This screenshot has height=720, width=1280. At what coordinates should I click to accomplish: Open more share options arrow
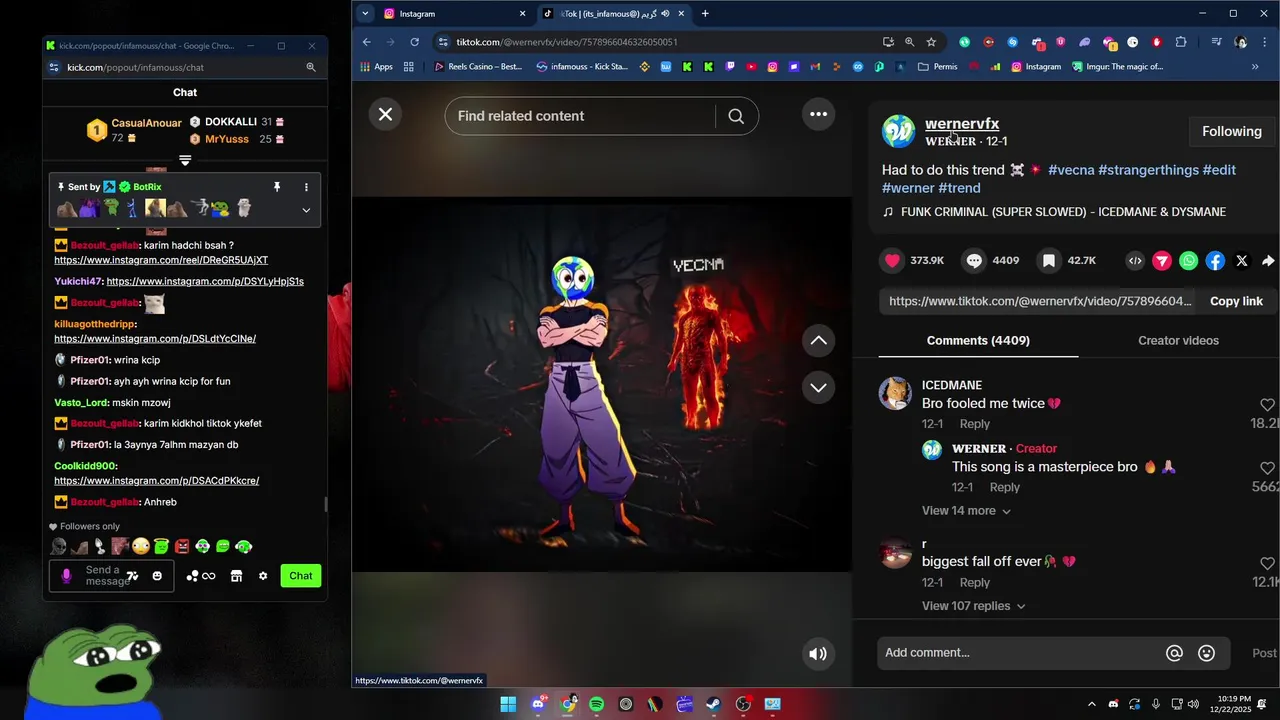[x=1268, y=260]
